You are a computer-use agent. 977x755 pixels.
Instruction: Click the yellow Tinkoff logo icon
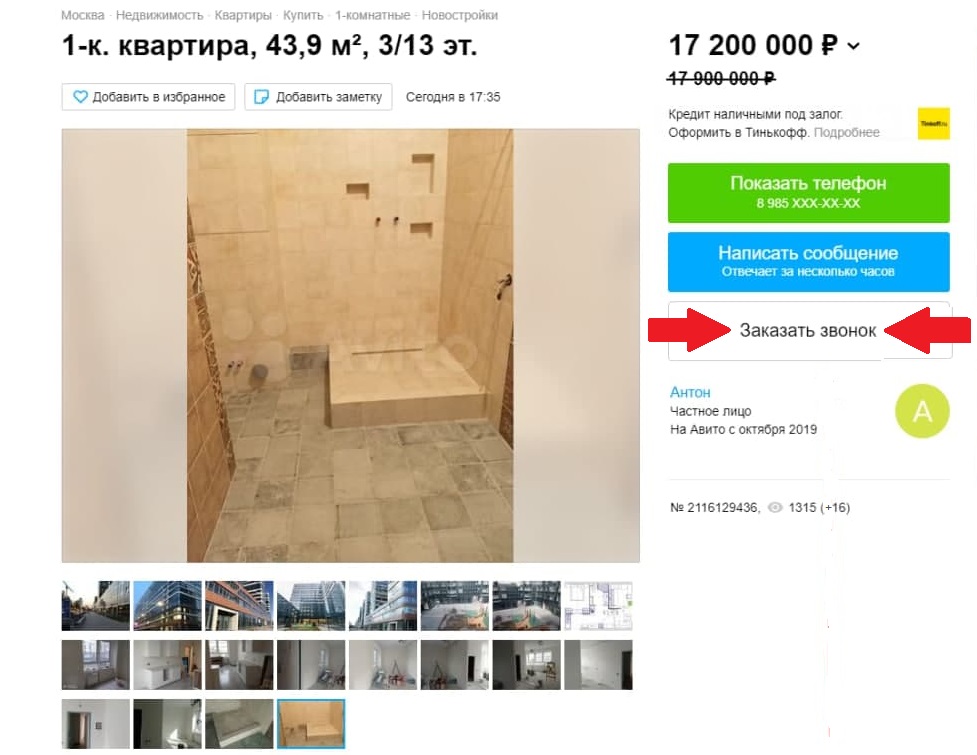(933, 123)
